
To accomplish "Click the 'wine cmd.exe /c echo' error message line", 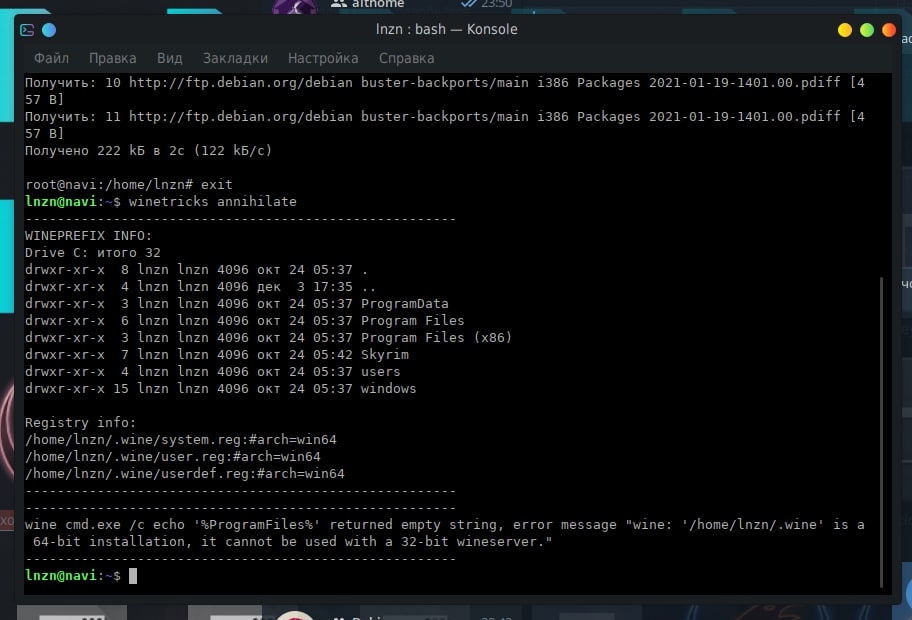I will click(x=444, y=533).
